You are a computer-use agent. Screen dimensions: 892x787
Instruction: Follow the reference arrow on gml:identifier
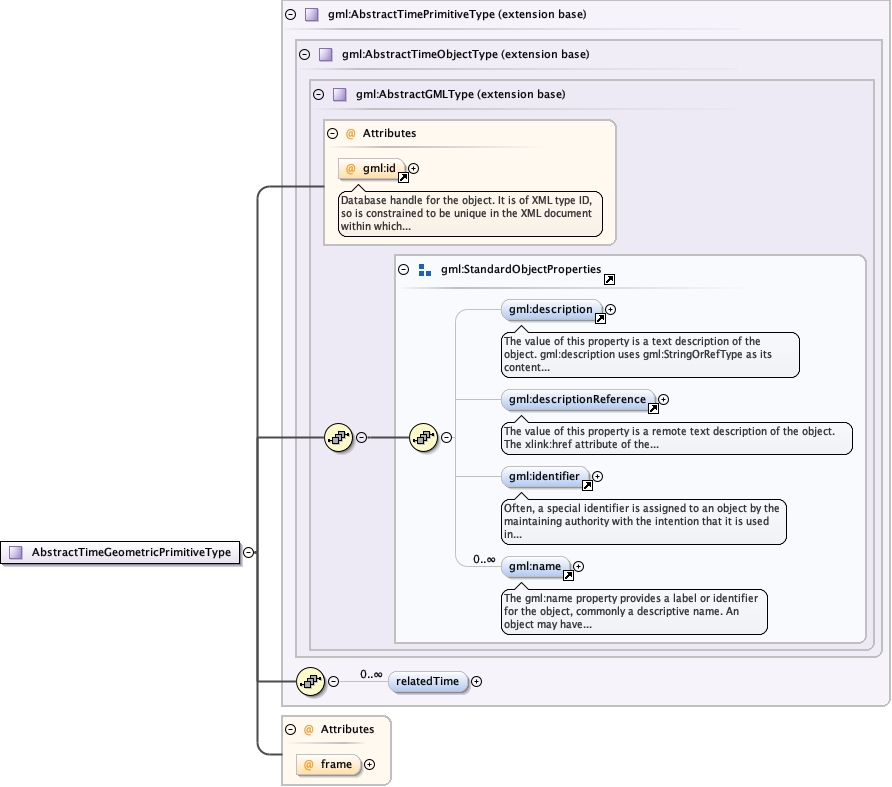(588, 485)
